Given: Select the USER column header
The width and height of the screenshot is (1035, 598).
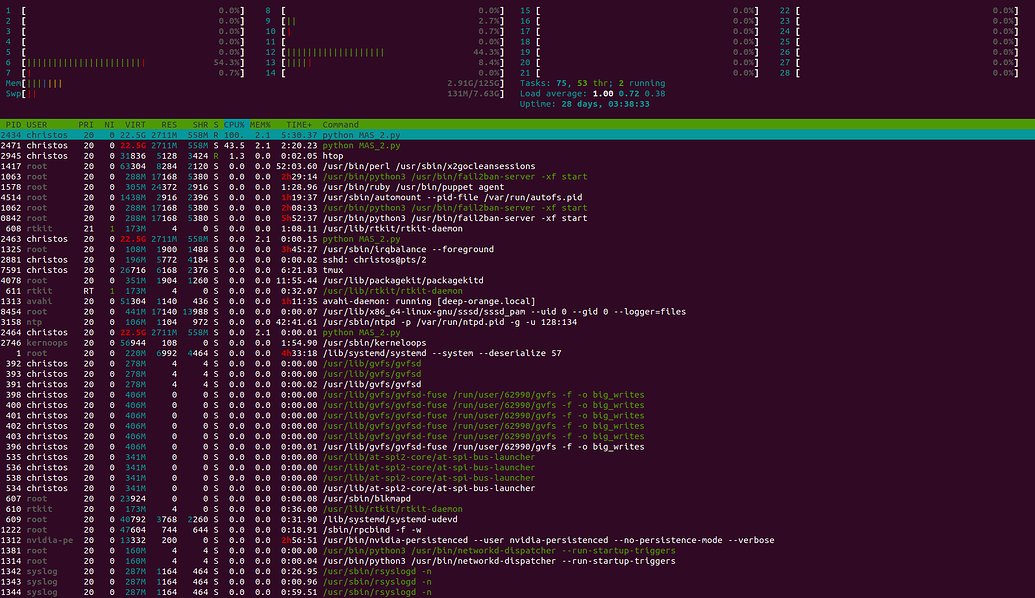Looking at the screenshot, I should click(37, 125).
